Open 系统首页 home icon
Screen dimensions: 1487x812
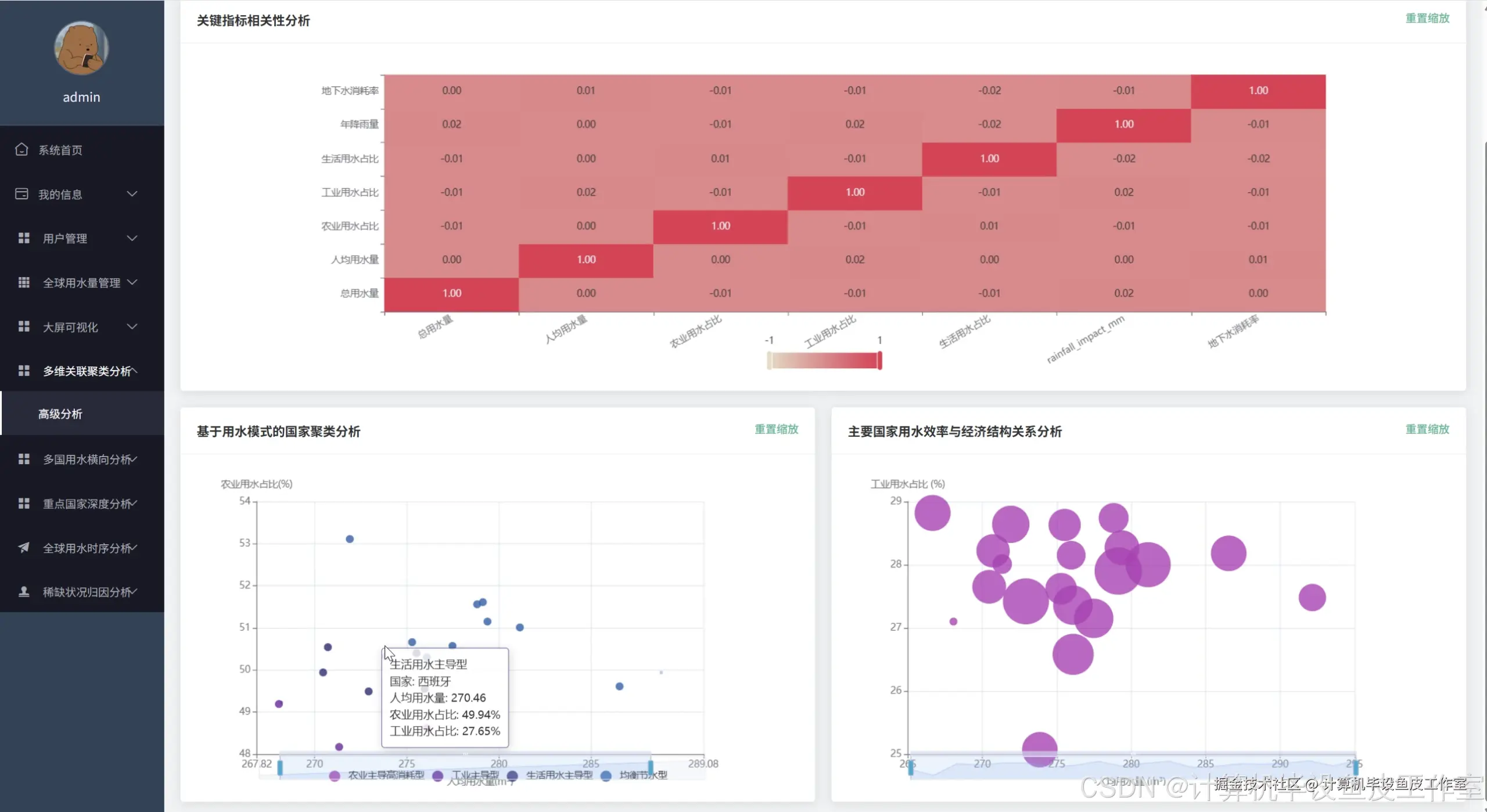[x=21, y=149]
